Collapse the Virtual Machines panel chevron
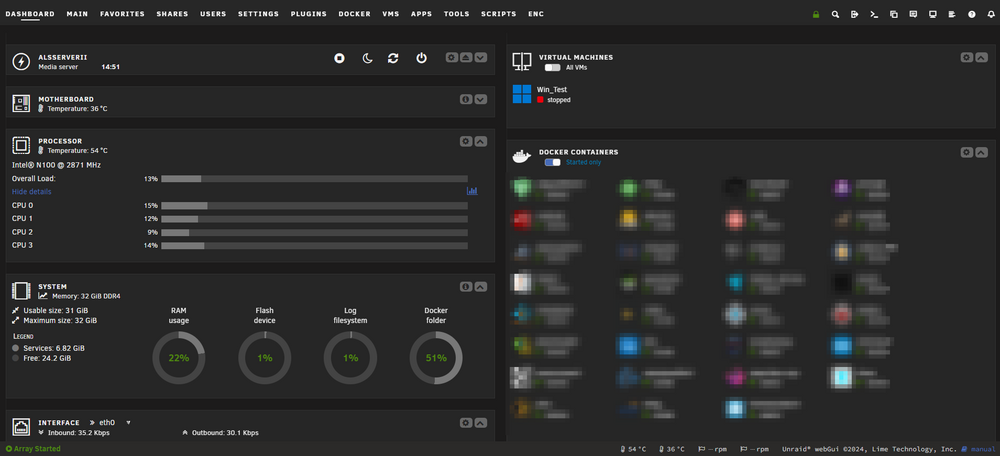Viewport: 1000px width, 456px height. [982, 57]
